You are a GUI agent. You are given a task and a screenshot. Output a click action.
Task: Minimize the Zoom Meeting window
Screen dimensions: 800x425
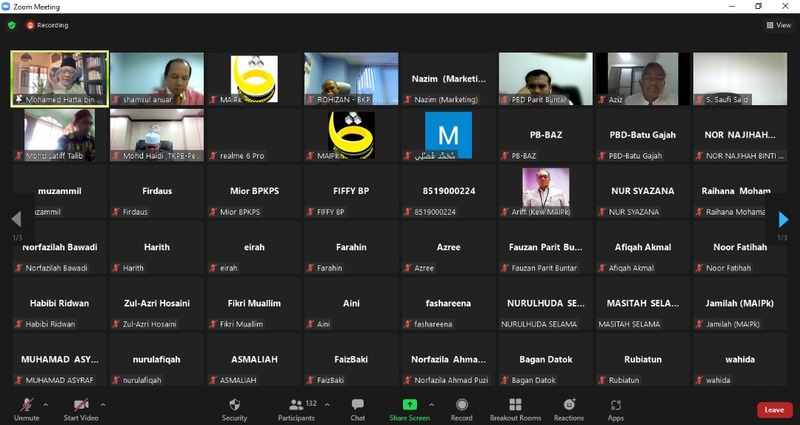coord(733,6)
